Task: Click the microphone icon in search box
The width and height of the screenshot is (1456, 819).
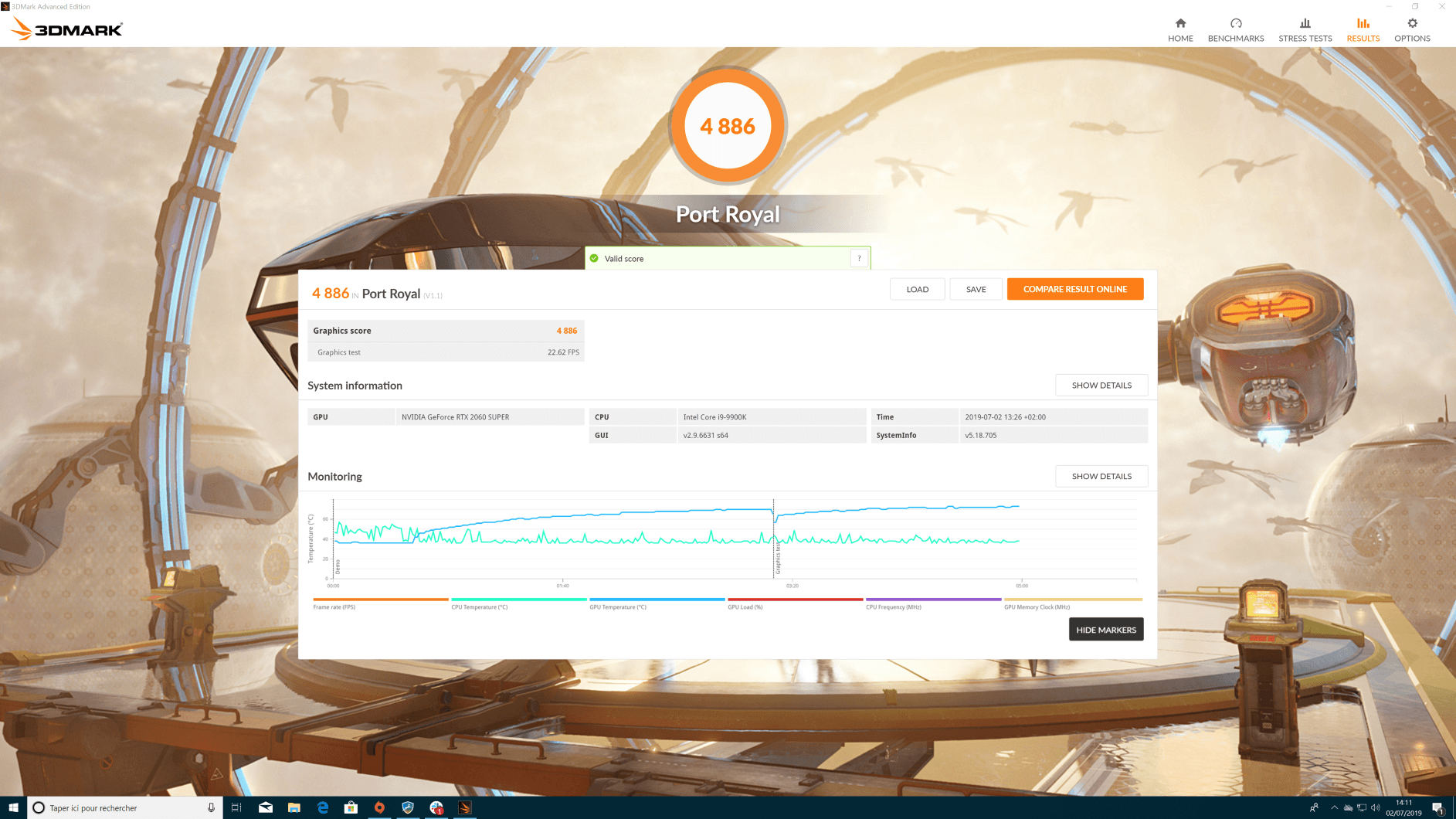Action: 211,807
